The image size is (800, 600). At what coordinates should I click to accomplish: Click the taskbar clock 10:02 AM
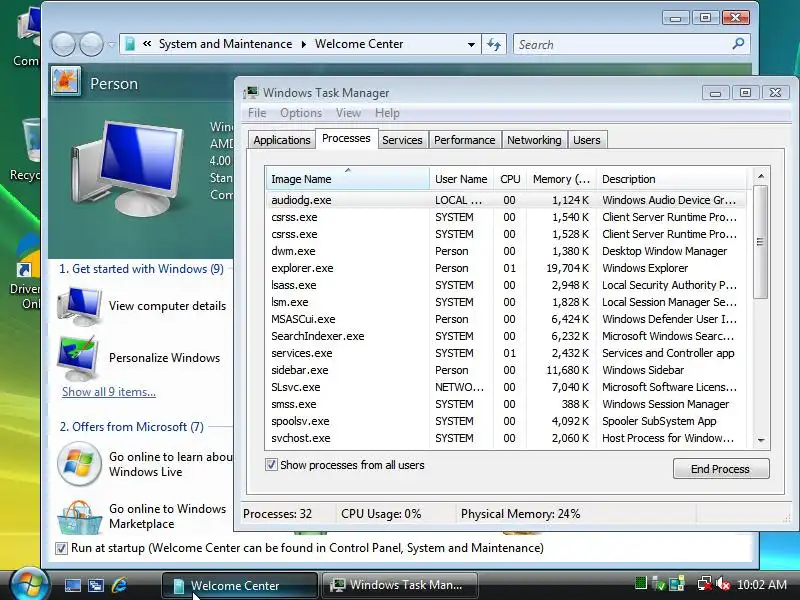coord(762,585)
